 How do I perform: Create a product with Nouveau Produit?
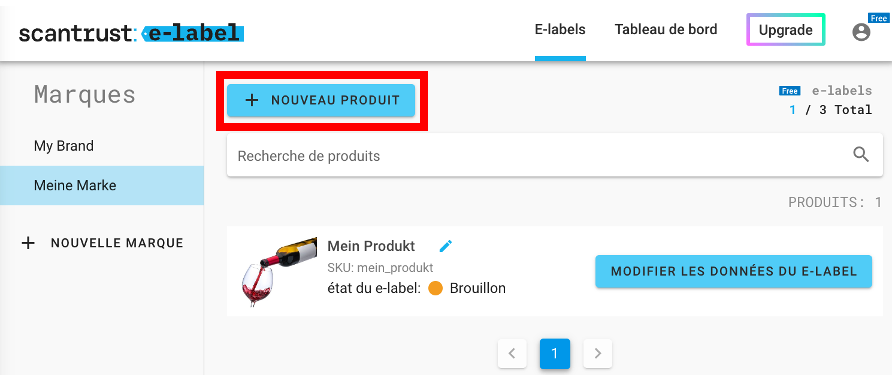321,100
